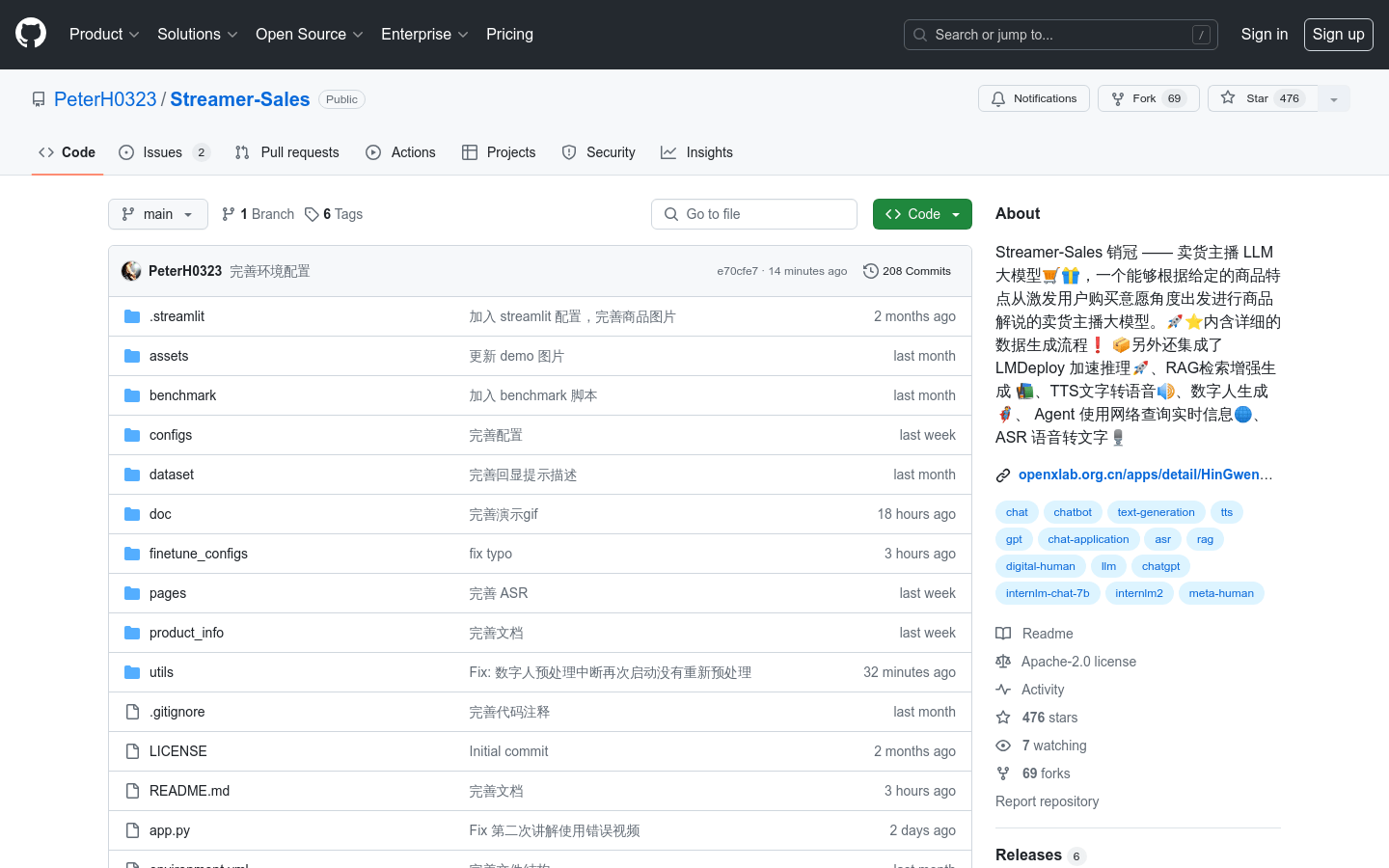1389x868 pixels.
Task: Open the openxlab.org.cn website link
Action: pyautogui.click(x=1145, y=475)
